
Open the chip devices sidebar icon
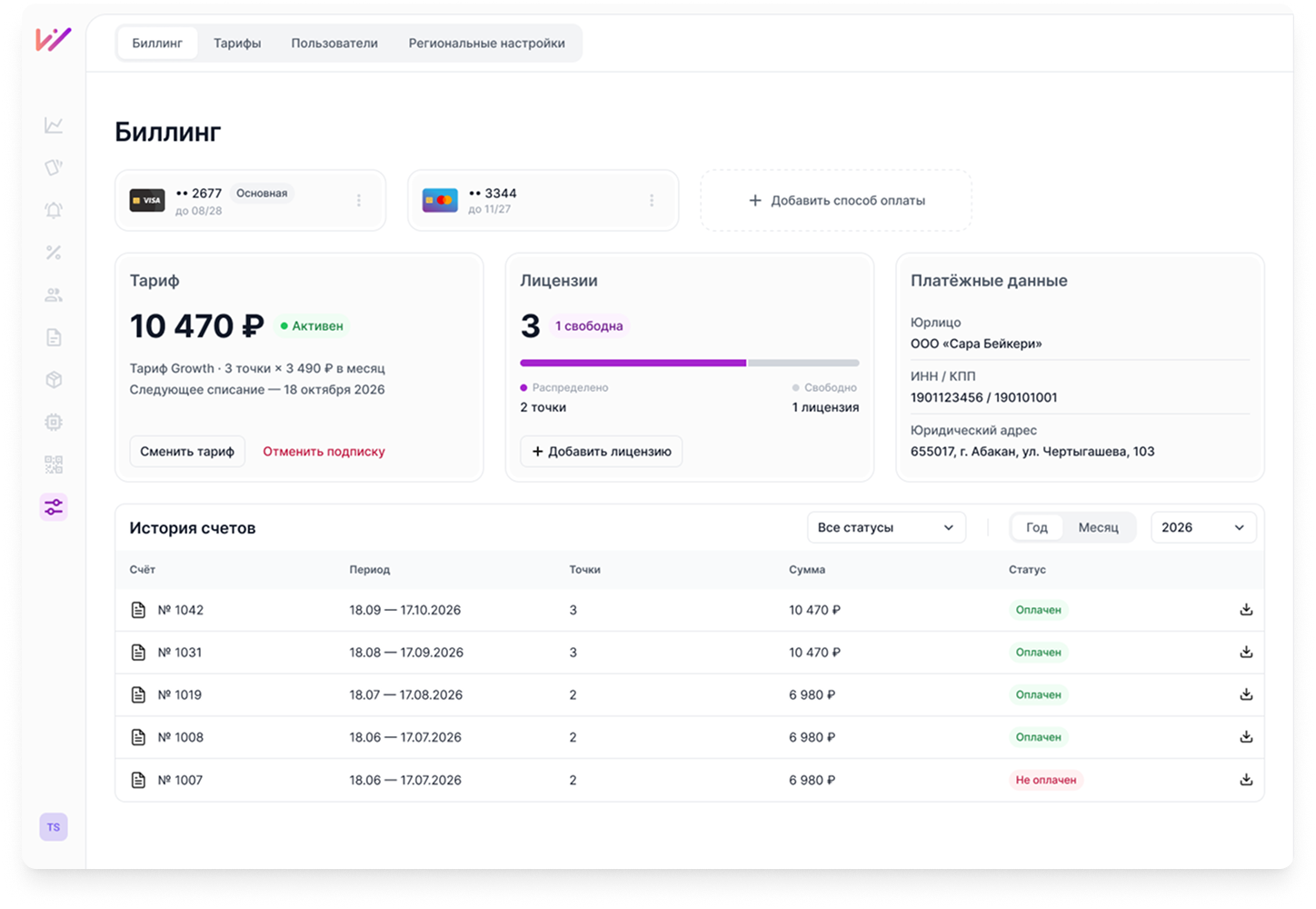click(x=54, y=422)
